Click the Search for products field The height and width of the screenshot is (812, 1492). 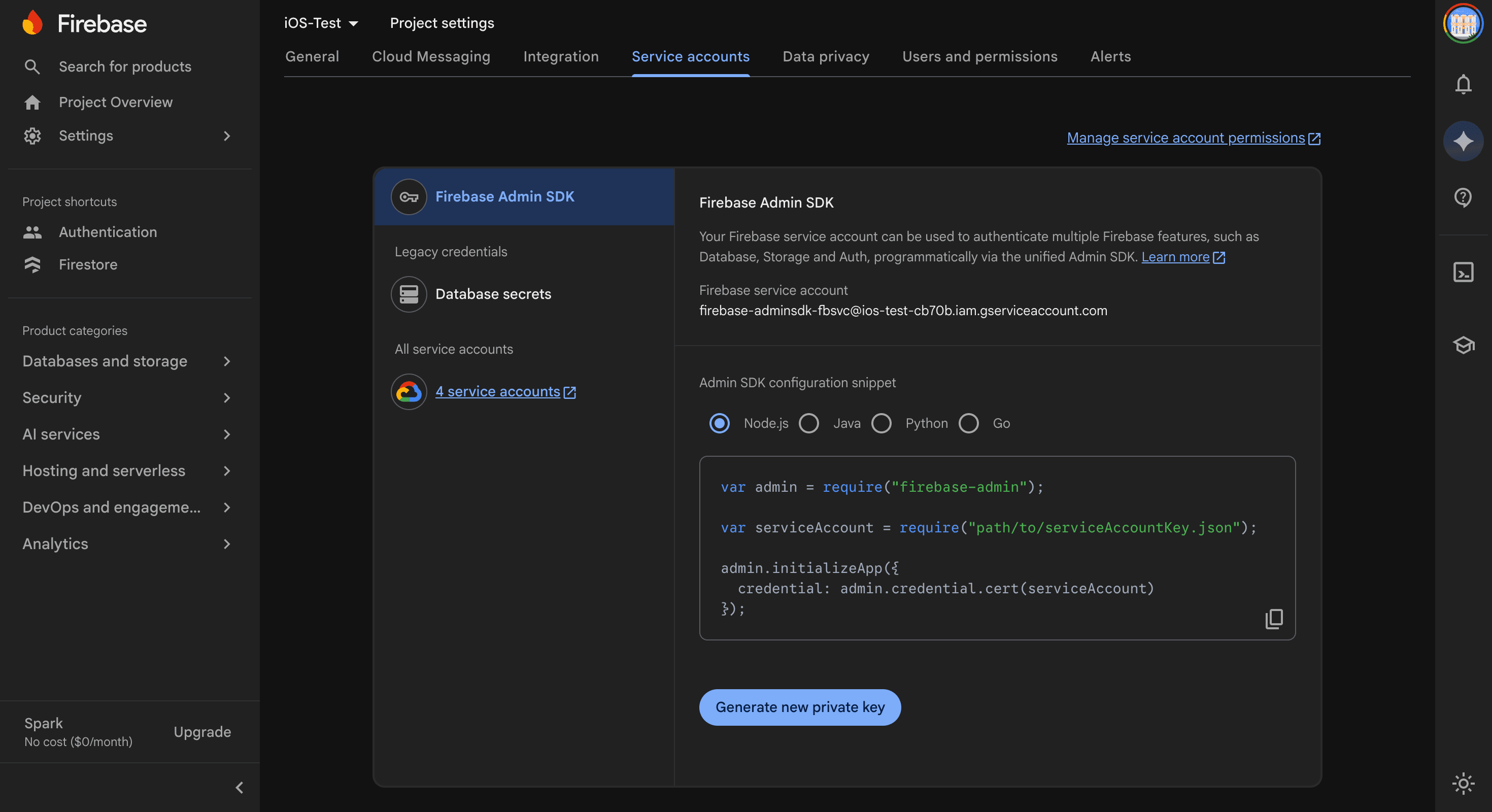(125, 66)
